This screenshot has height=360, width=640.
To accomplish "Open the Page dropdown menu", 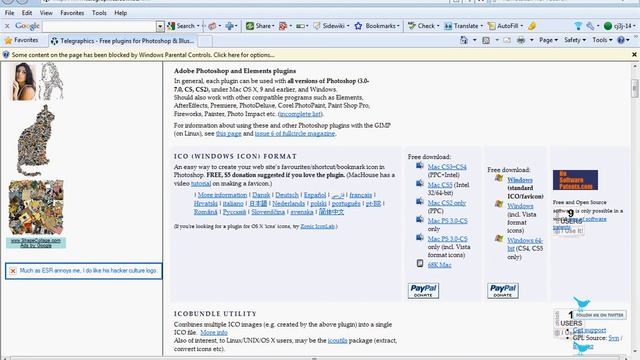I will pos(548,40).
